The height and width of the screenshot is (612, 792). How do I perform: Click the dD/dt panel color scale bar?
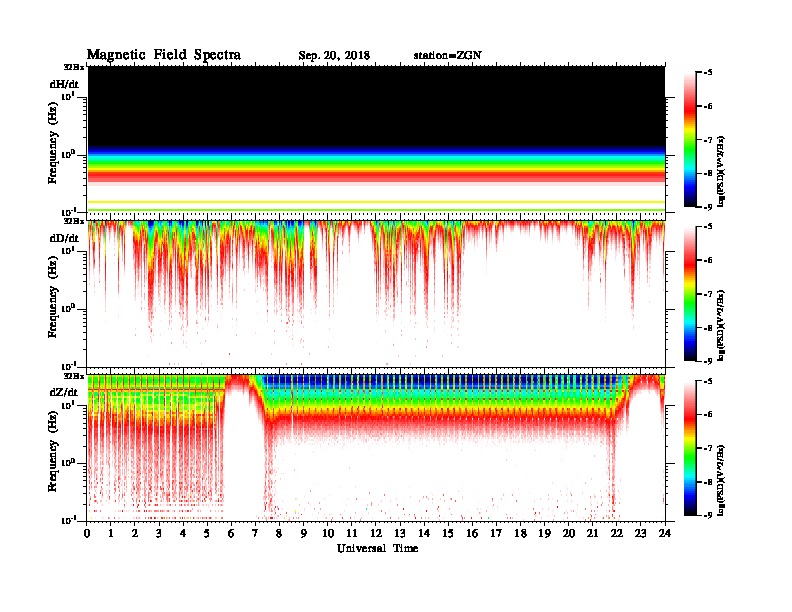pyautogui.click(x=690, y=294)
